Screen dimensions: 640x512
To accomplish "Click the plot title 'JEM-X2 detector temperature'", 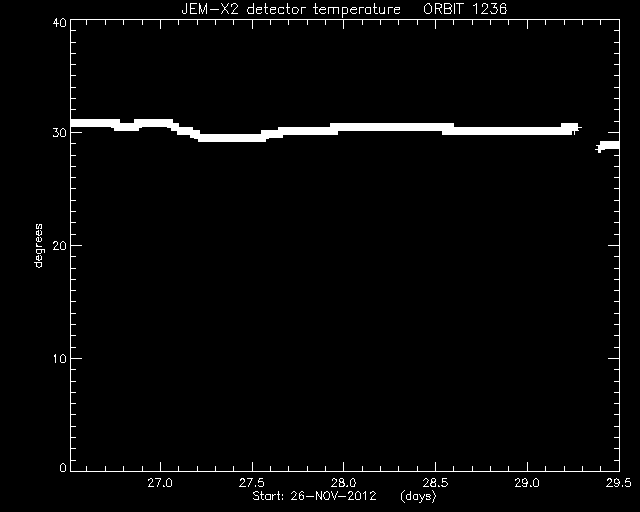I will [x=291, y=9].
